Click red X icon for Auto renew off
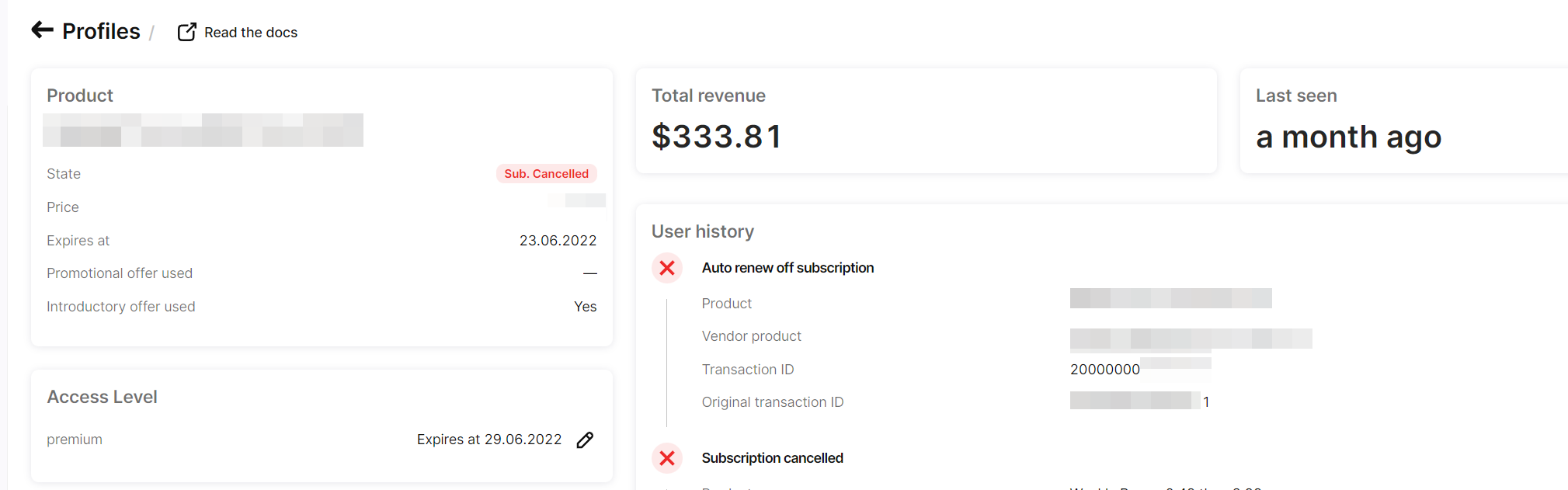This screenshot has width=1568, height=490. 666,268
